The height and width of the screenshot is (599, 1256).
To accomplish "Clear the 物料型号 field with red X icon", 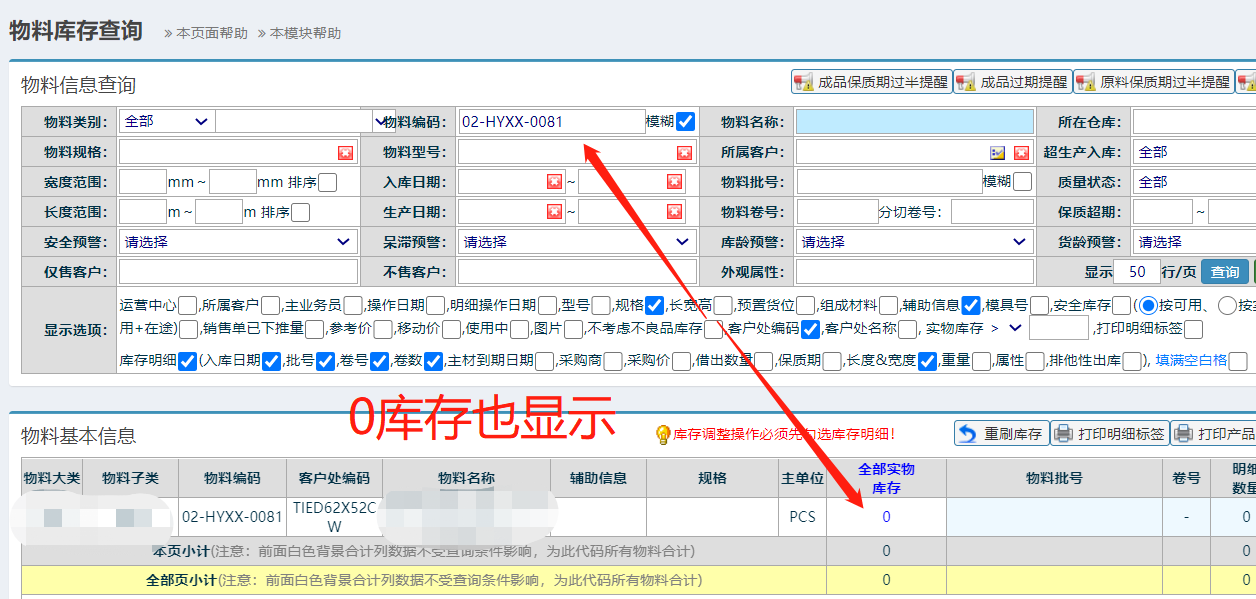I will [x=684, y=152].
